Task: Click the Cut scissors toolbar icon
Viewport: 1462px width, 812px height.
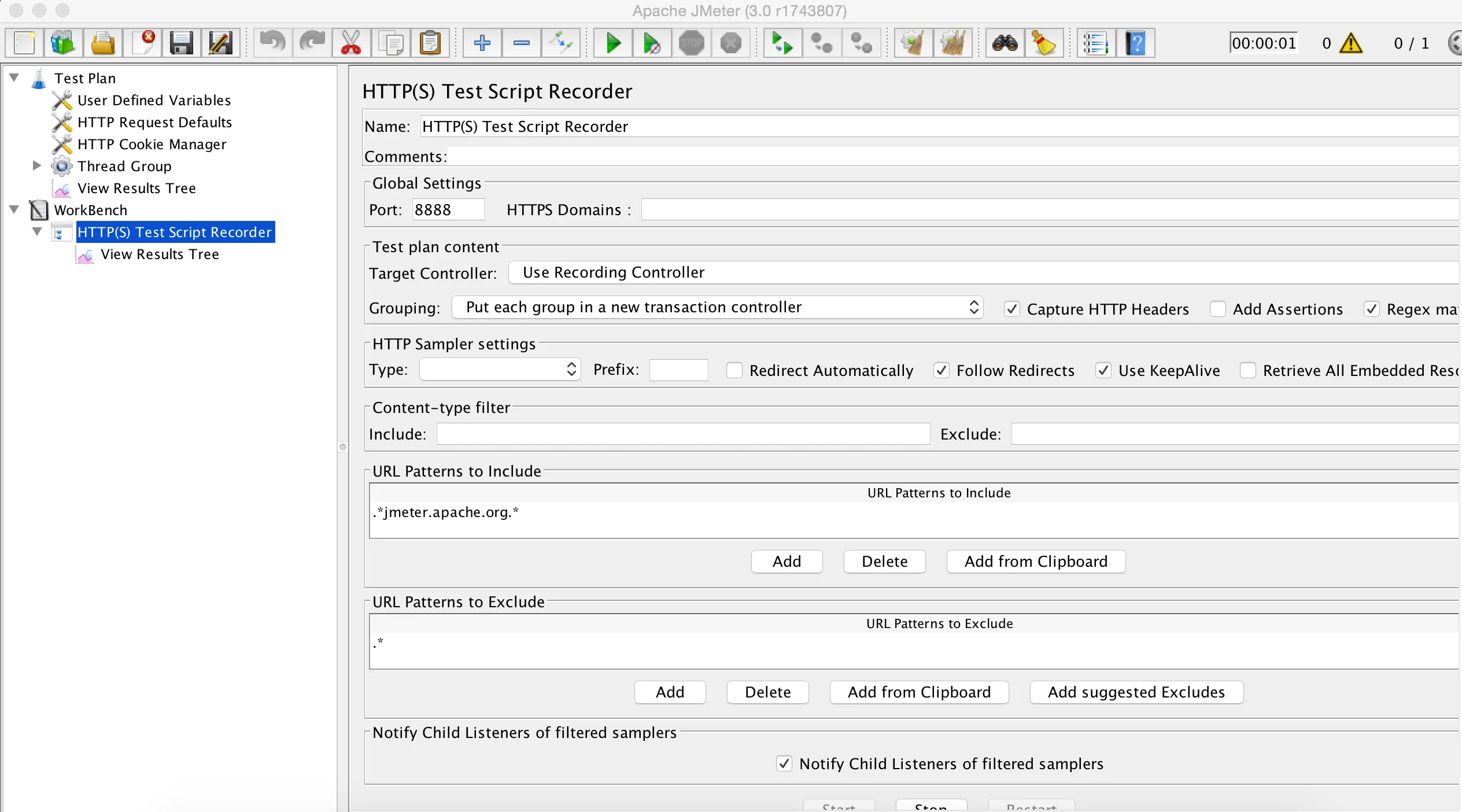Action: tap(351, 43)
